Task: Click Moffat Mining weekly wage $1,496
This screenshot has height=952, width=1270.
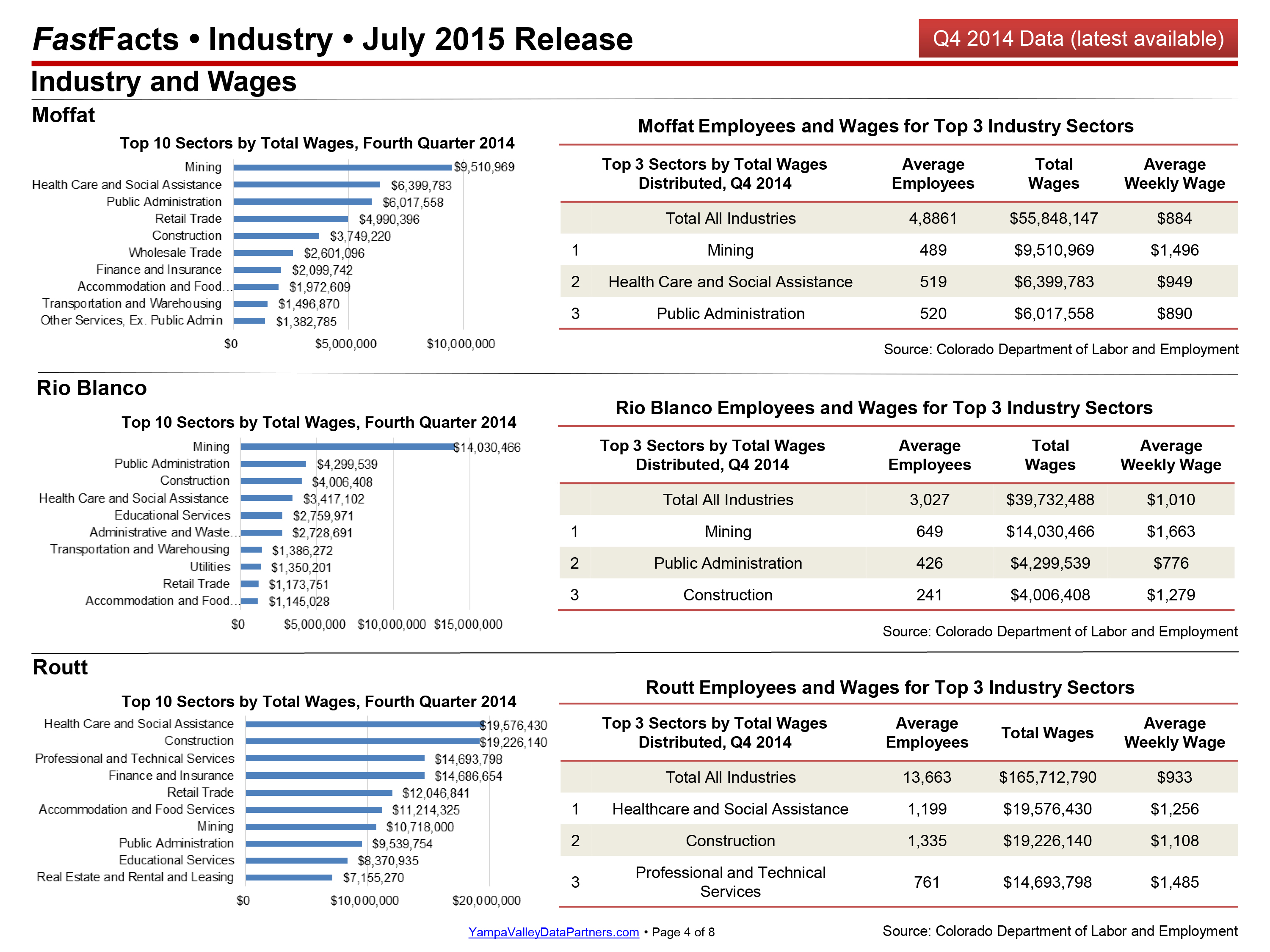Action: (1175, 250)
